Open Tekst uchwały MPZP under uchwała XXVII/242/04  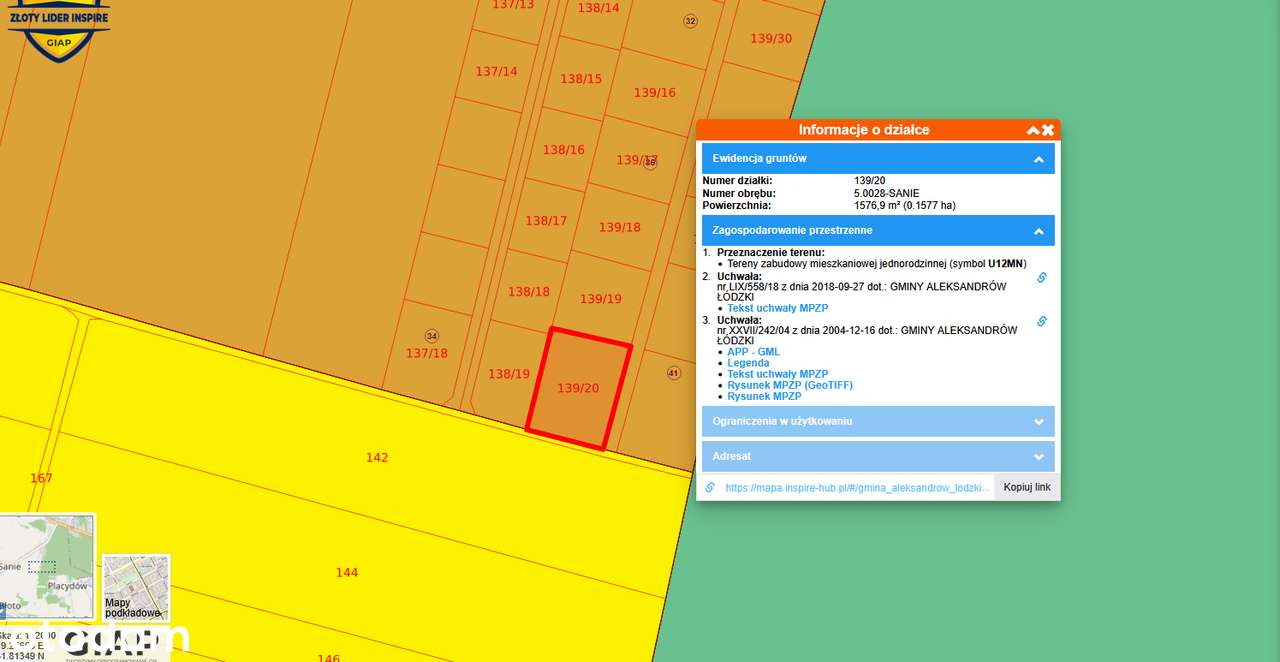coord(777,374)
